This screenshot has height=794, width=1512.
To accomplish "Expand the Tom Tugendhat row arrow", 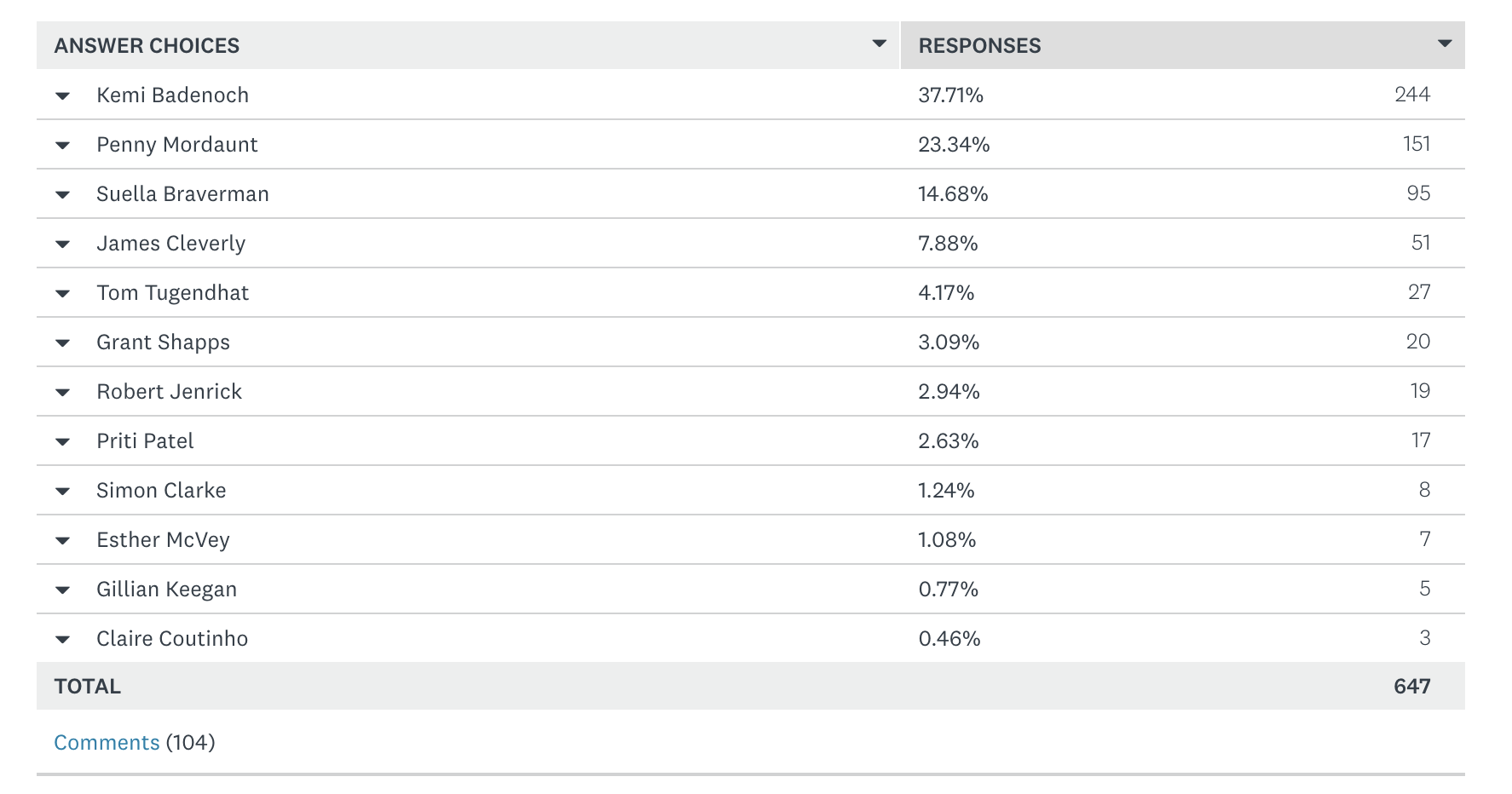I will pos(62,294).
